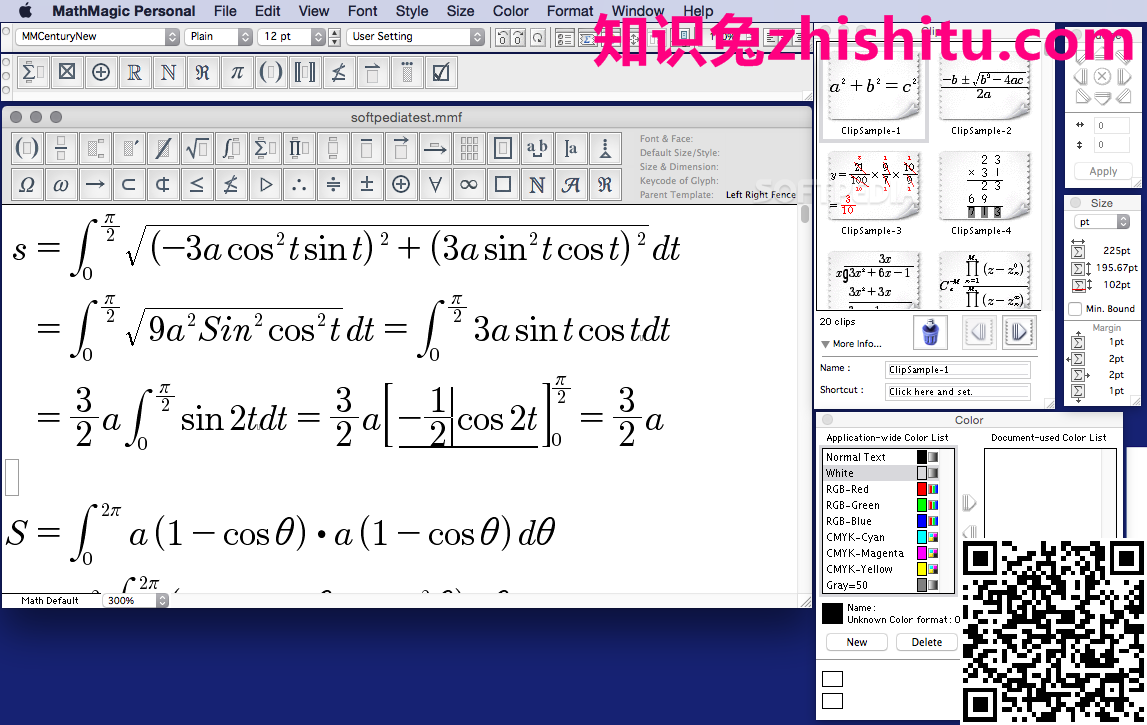This screenshot has width=1147, height=725.
Task: Open the 12 pt size dropdown
Action: (x=292, y=37)
